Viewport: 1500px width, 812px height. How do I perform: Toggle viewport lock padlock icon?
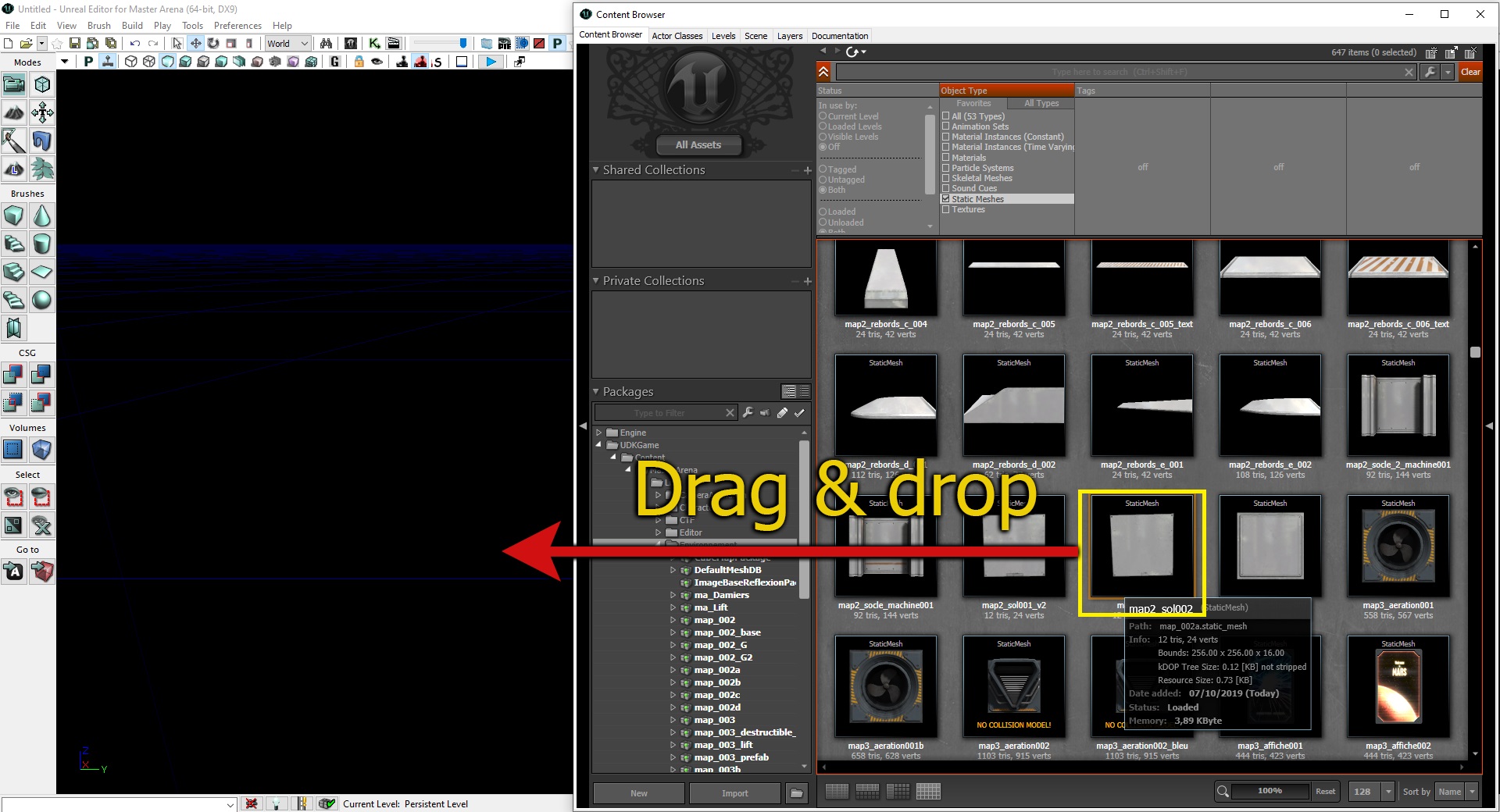point(359,62)
